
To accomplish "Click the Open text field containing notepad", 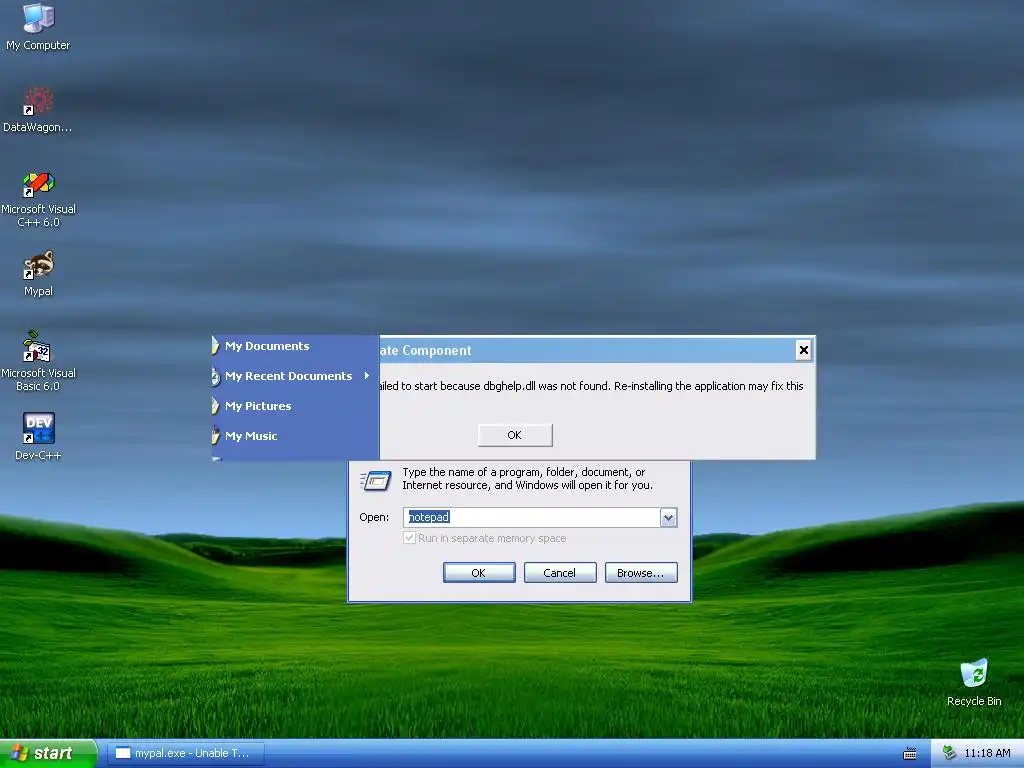I will coord(532,517).
